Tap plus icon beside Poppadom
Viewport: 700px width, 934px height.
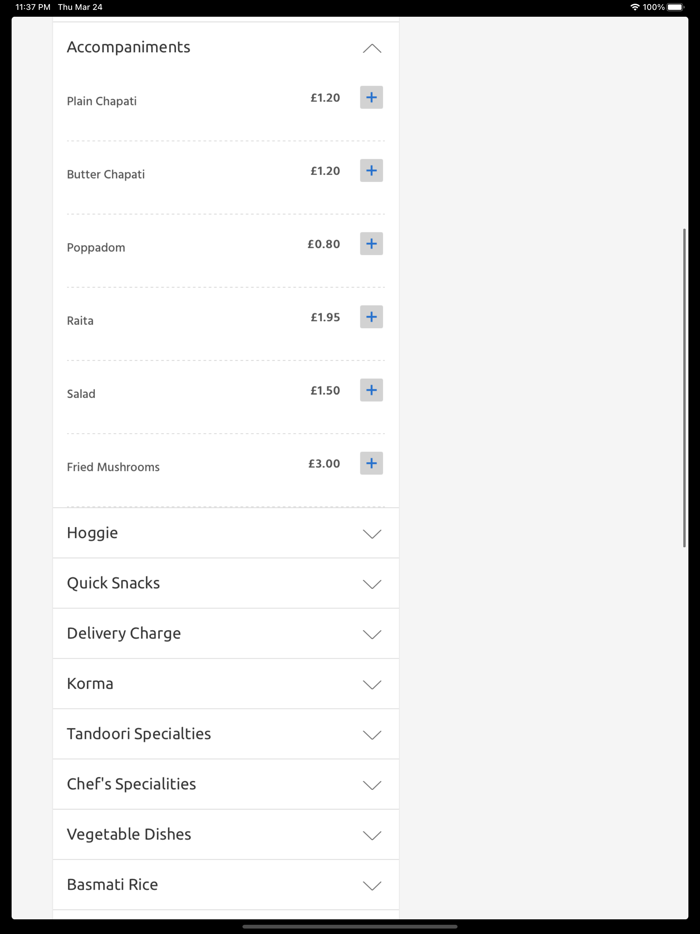(371, 244)
